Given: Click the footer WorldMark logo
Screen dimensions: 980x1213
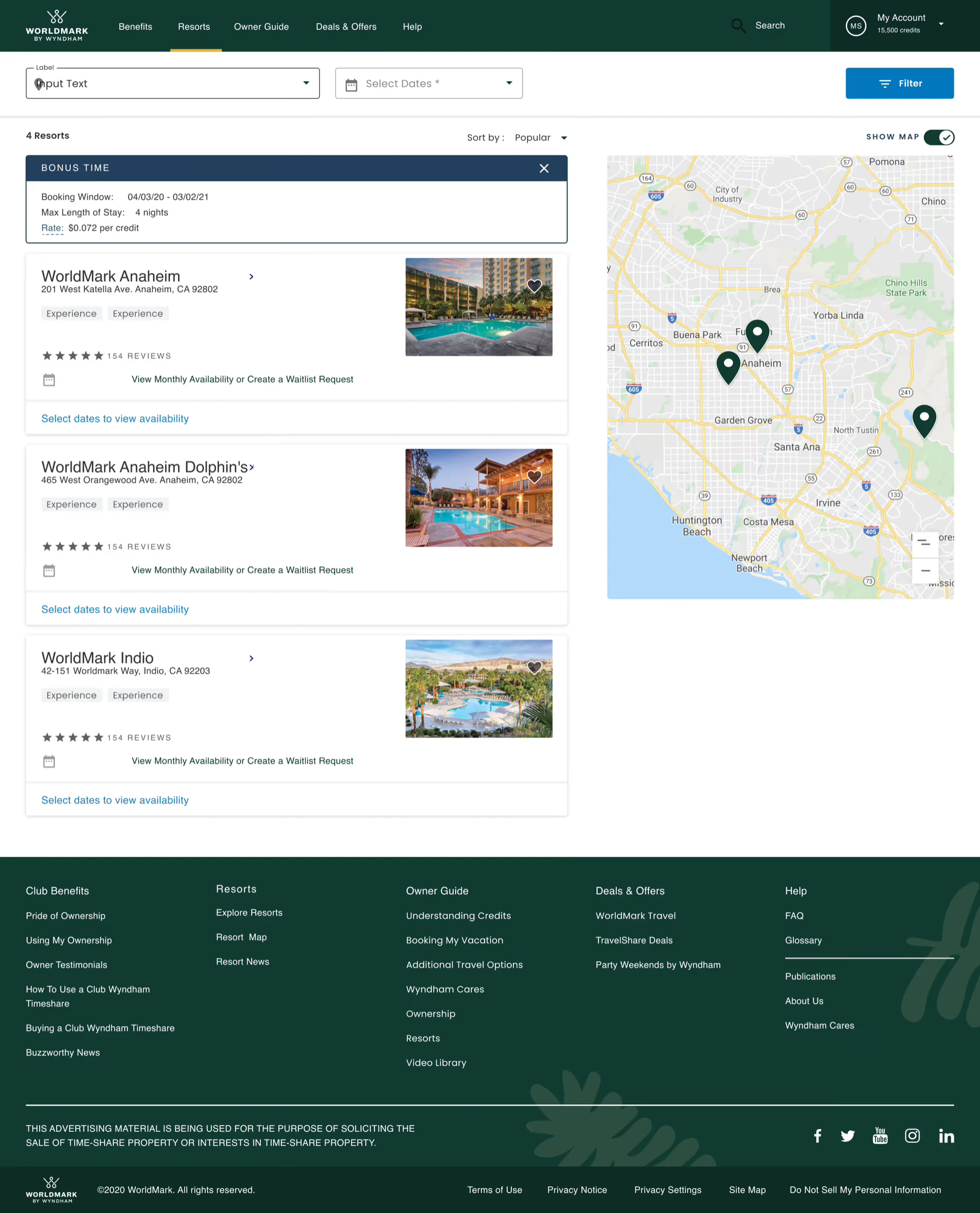Looking at the screenshot, I should click(x=51, y=1190).
